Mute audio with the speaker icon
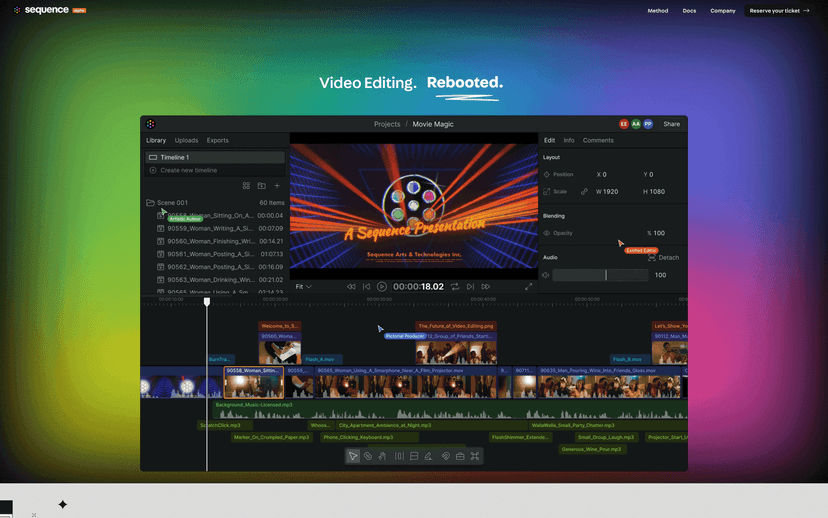This screenshot has height=518, width=828. coord(546,275)
